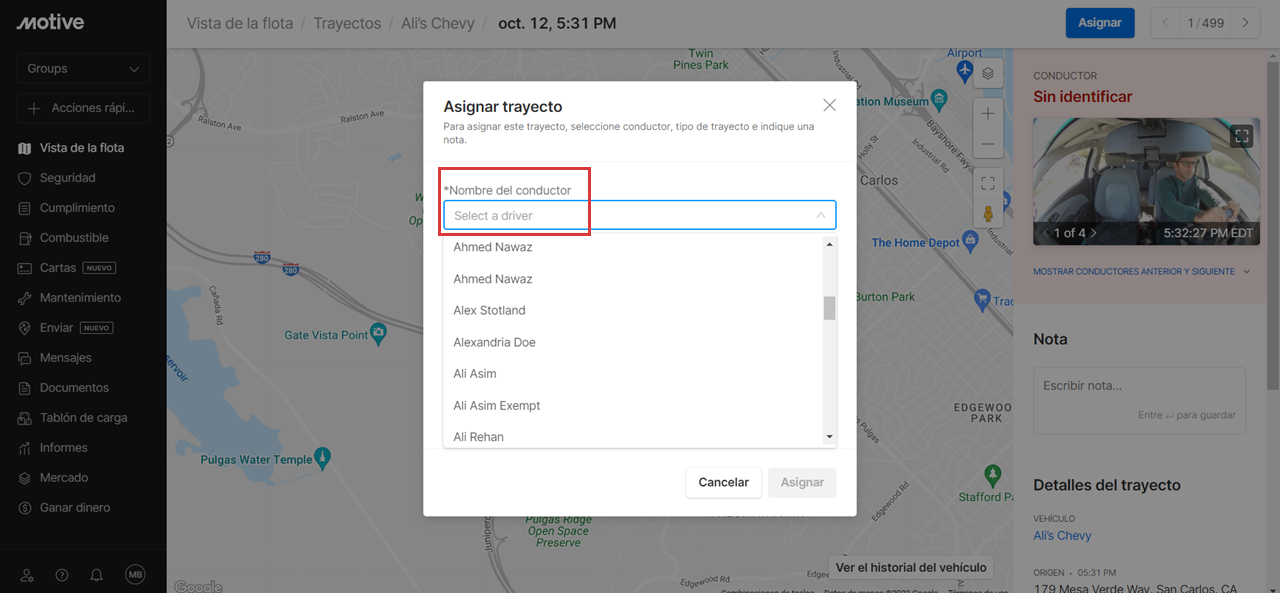Select Ali Asim Exempt driver
The width and height of the screenshot is (1280, 593).
[x=635, y=405]
